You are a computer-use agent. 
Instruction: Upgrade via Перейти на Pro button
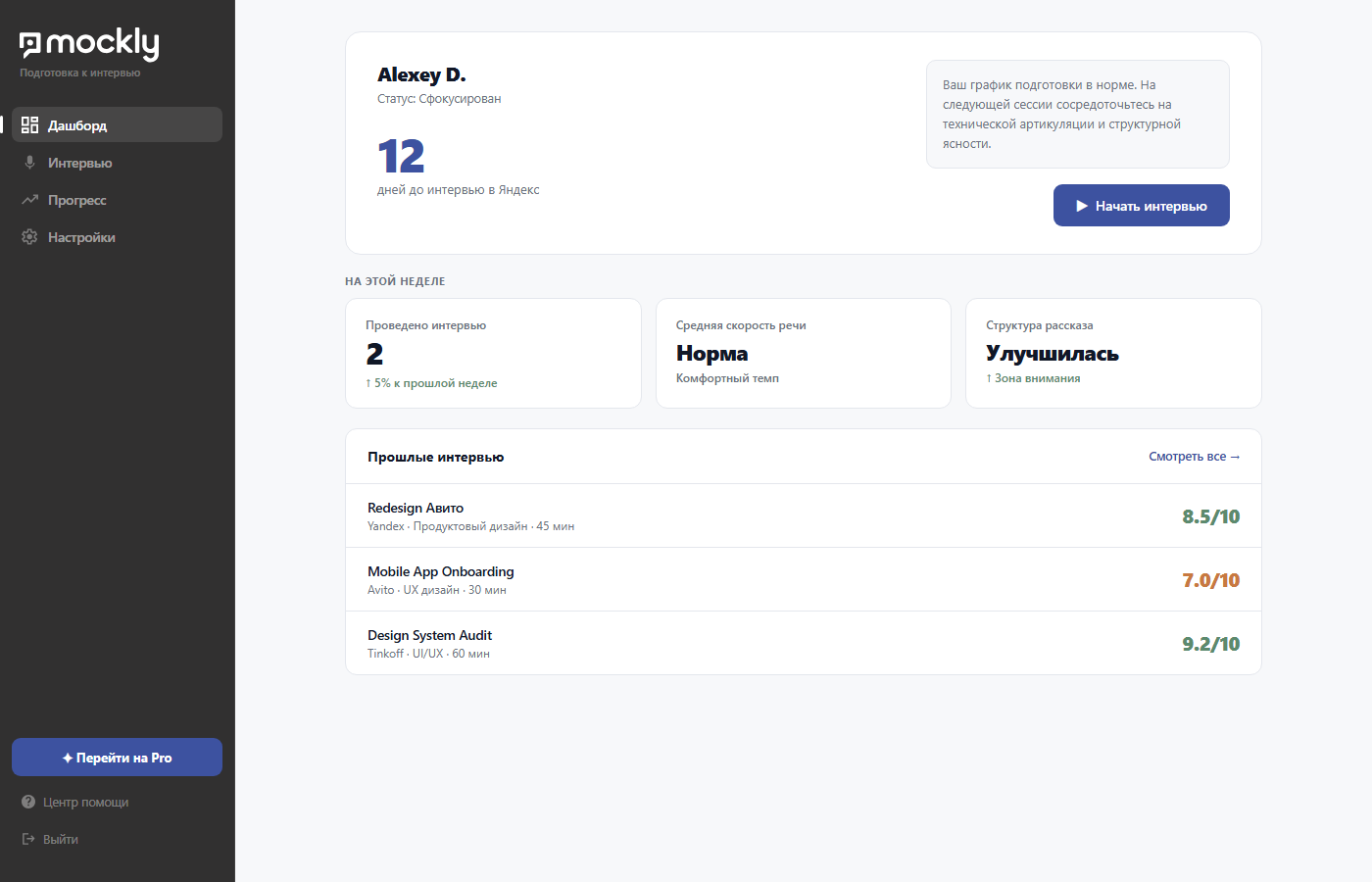pyautogui.click(x=117, y=758)
